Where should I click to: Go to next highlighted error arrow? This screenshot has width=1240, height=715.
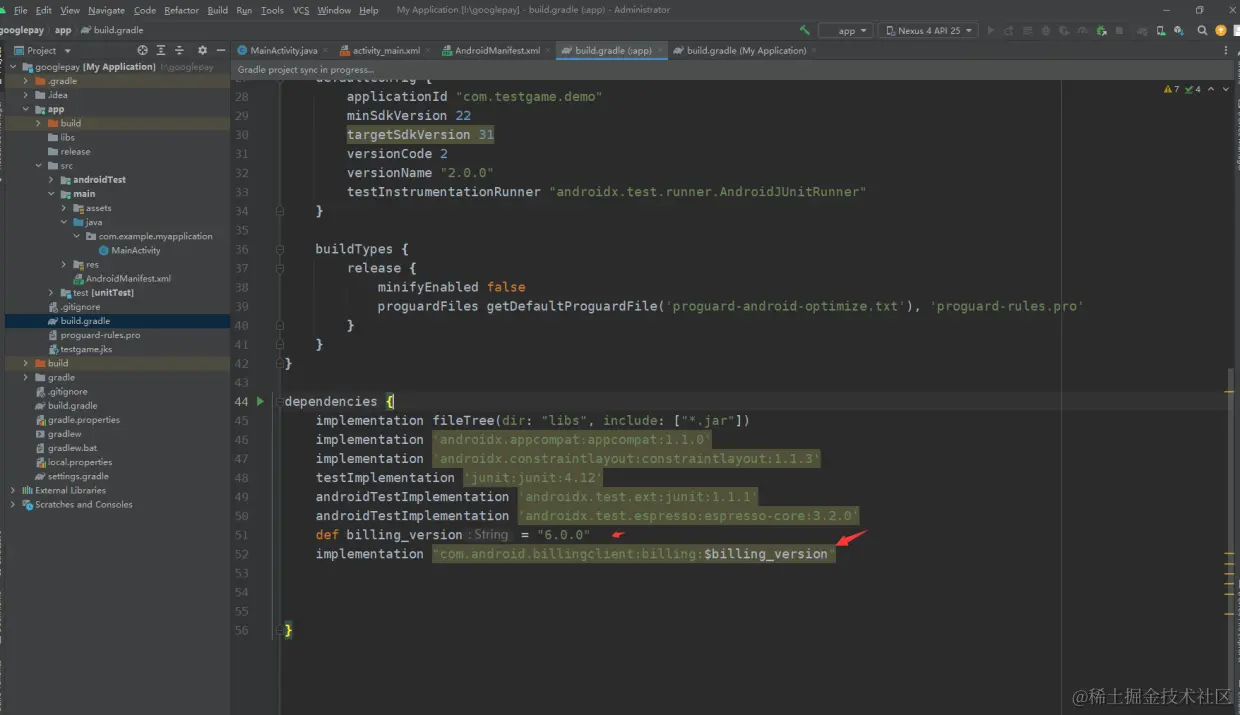[x=1227, y=89]
